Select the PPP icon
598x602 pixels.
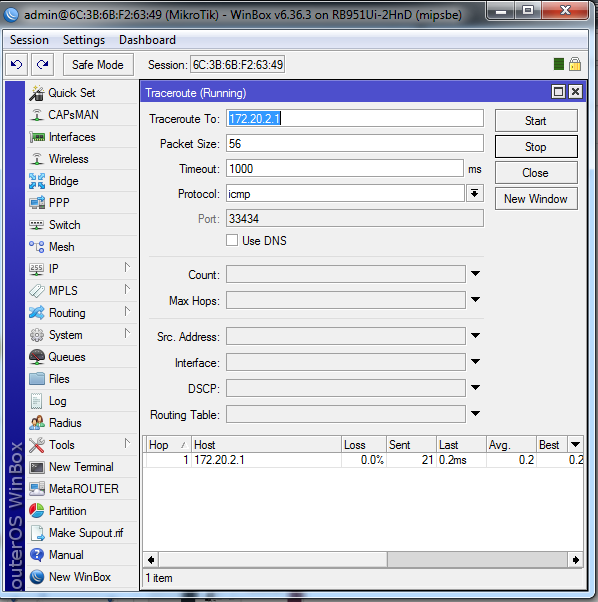(x=37, y=203)
